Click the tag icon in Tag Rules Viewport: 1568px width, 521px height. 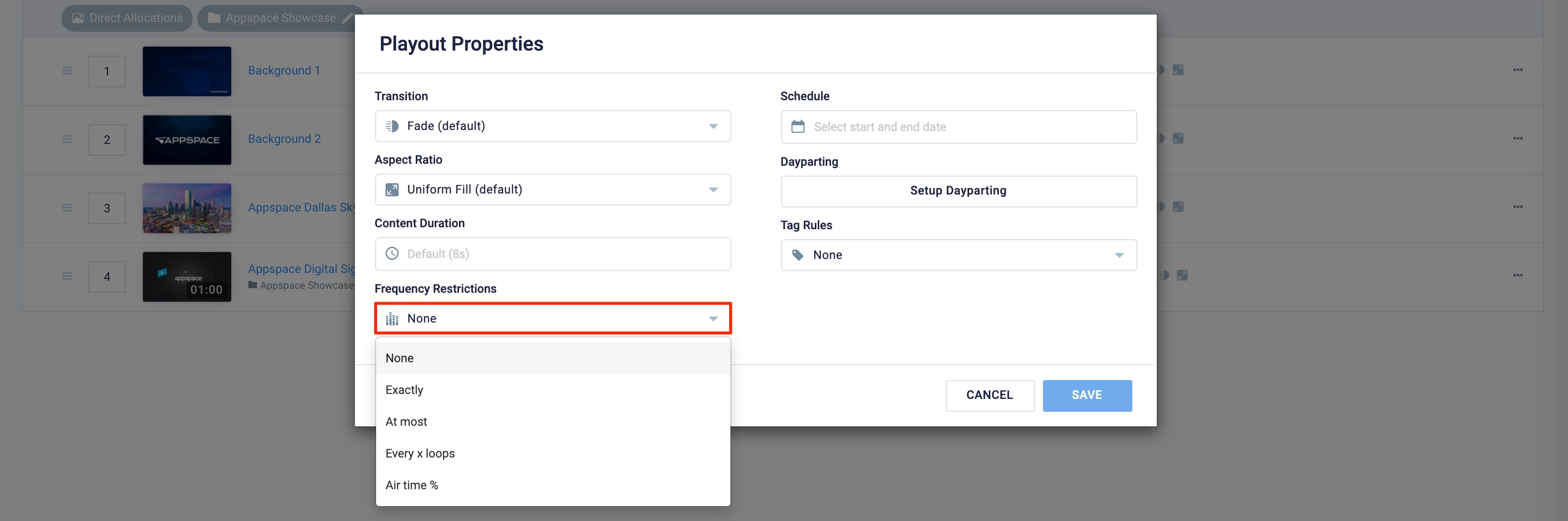coord(797,255)
